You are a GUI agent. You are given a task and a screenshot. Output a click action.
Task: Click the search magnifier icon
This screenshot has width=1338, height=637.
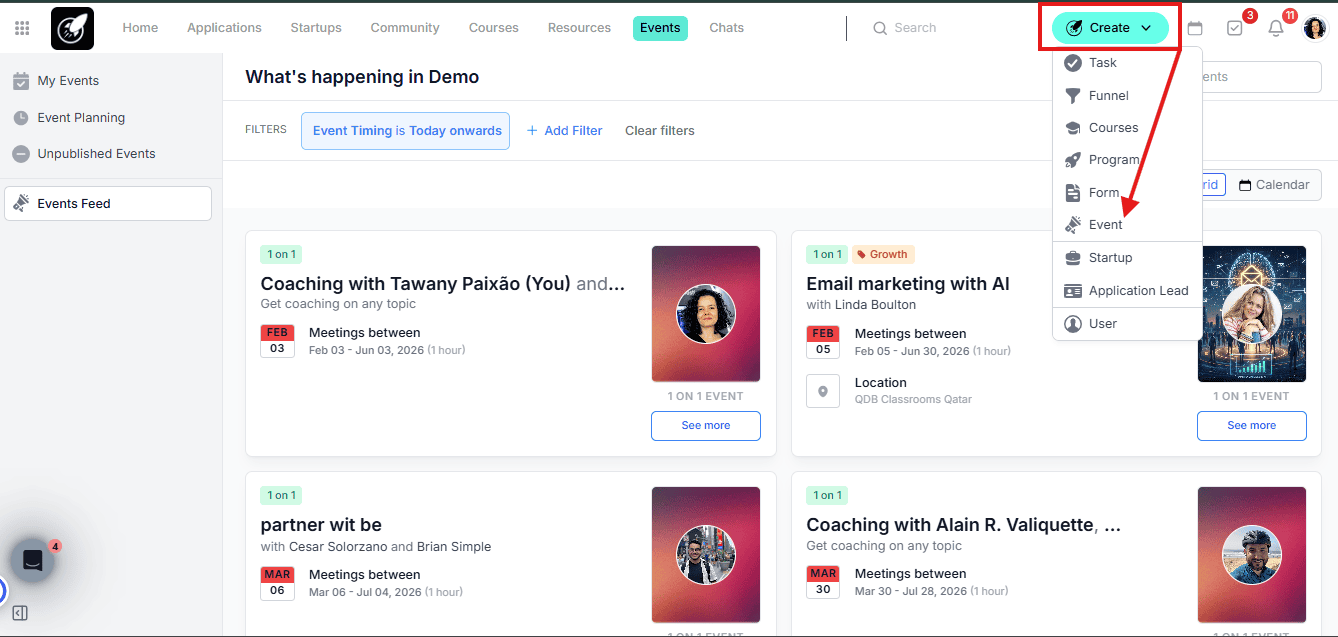[x=880, y=28]
